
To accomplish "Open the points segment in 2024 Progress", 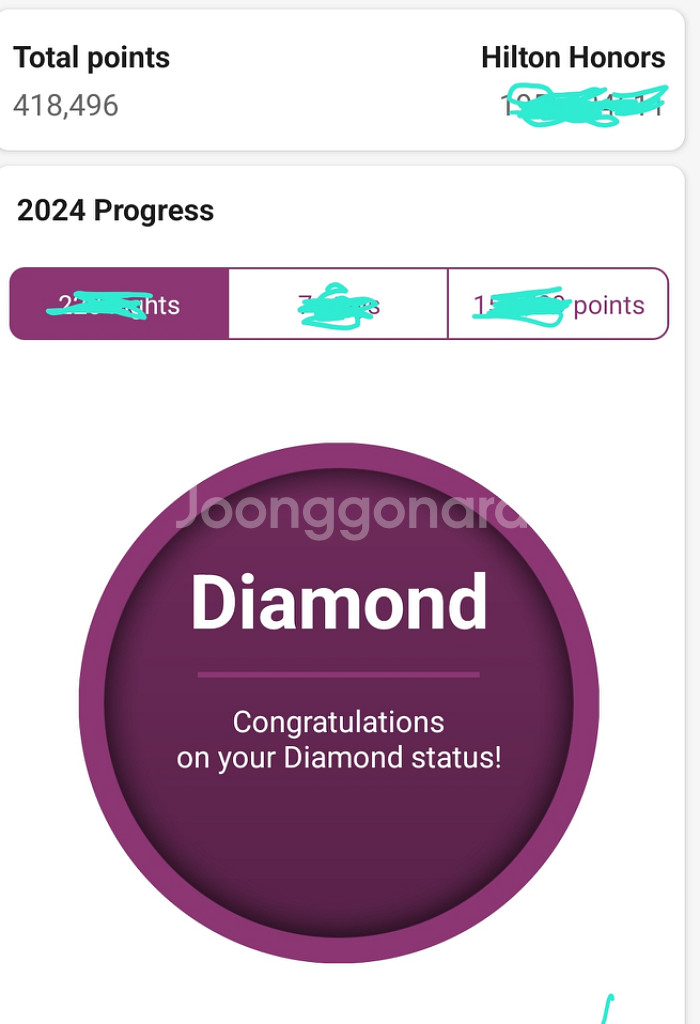I will (558, 304).
